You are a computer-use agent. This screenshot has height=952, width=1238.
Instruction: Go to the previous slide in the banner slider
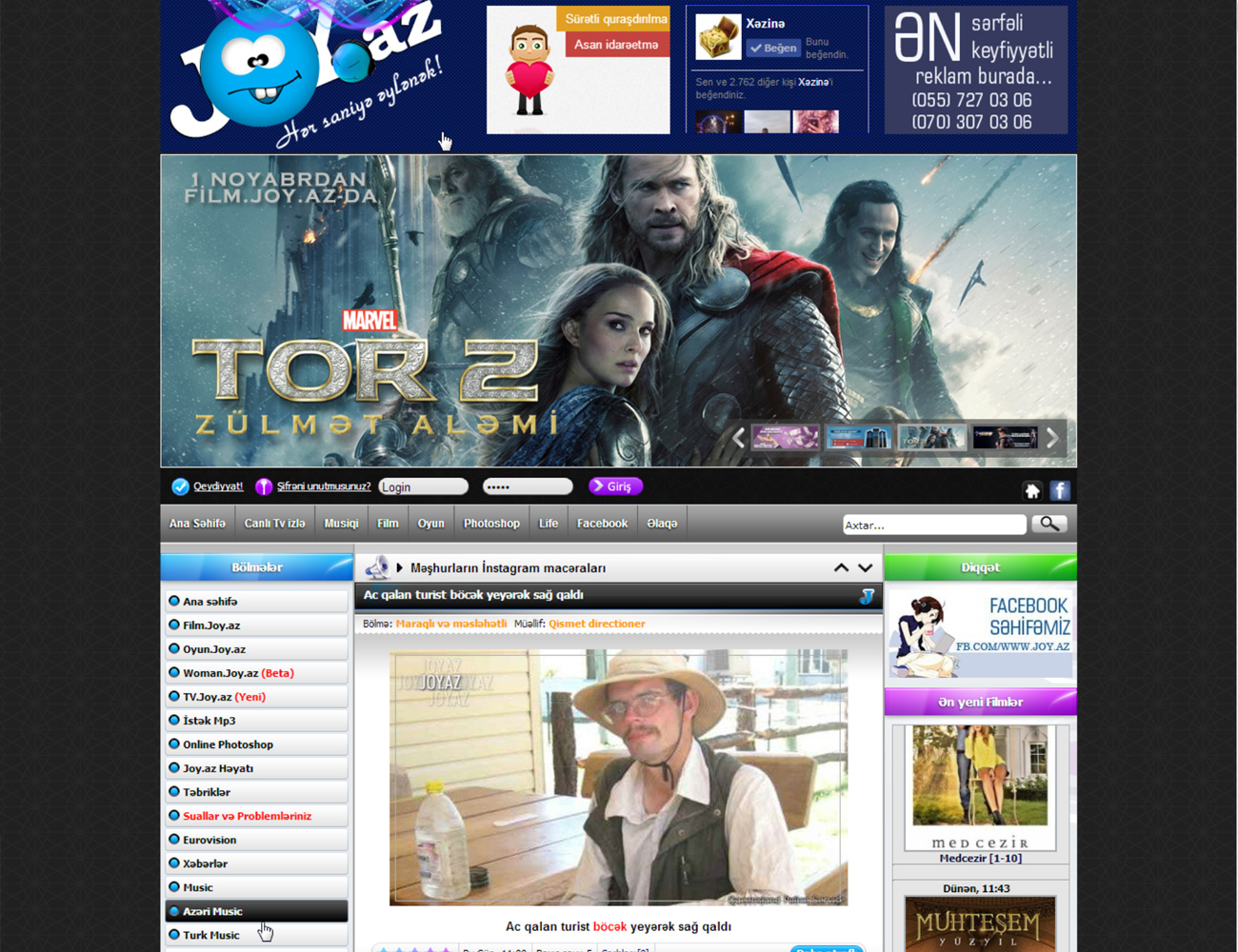[739, 438]
